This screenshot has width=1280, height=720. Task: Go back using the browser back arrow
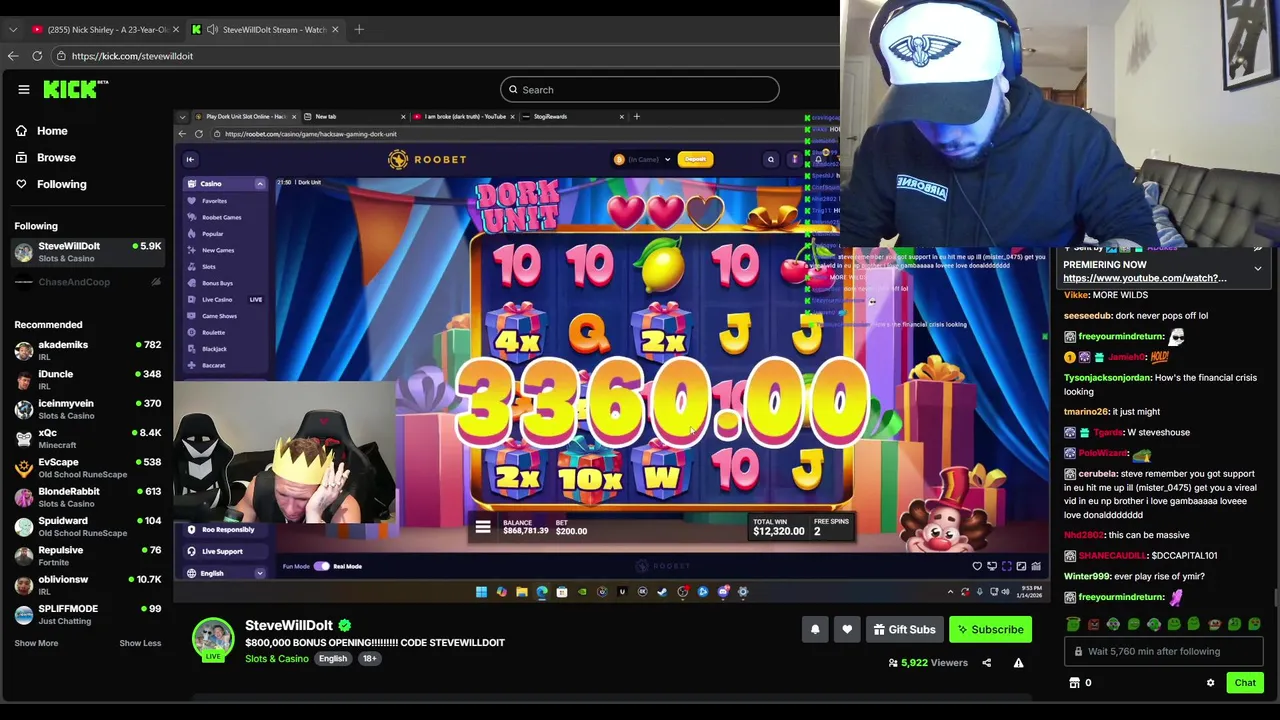(13, 56)
